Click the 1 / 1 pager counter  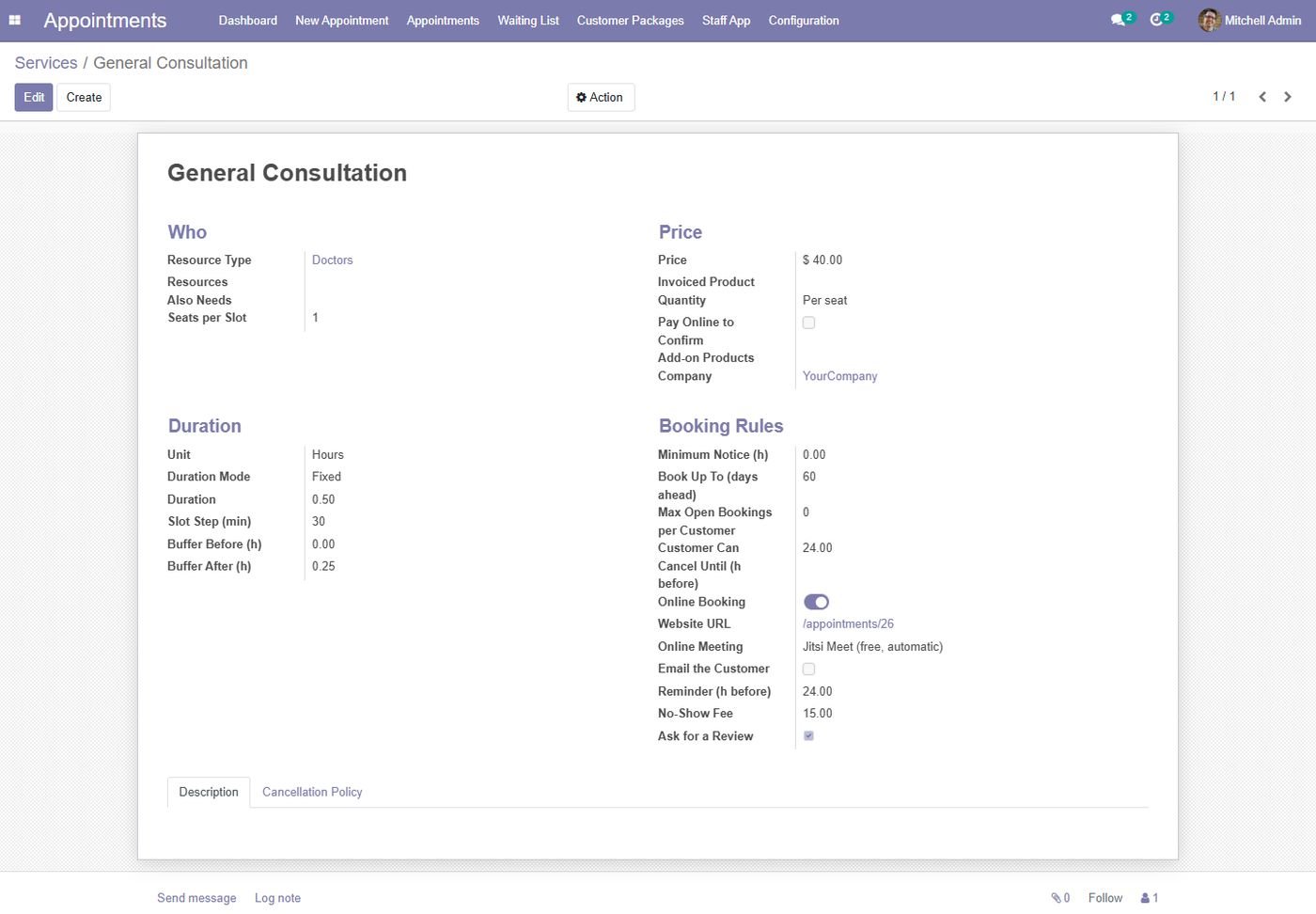coord(1224,97)
